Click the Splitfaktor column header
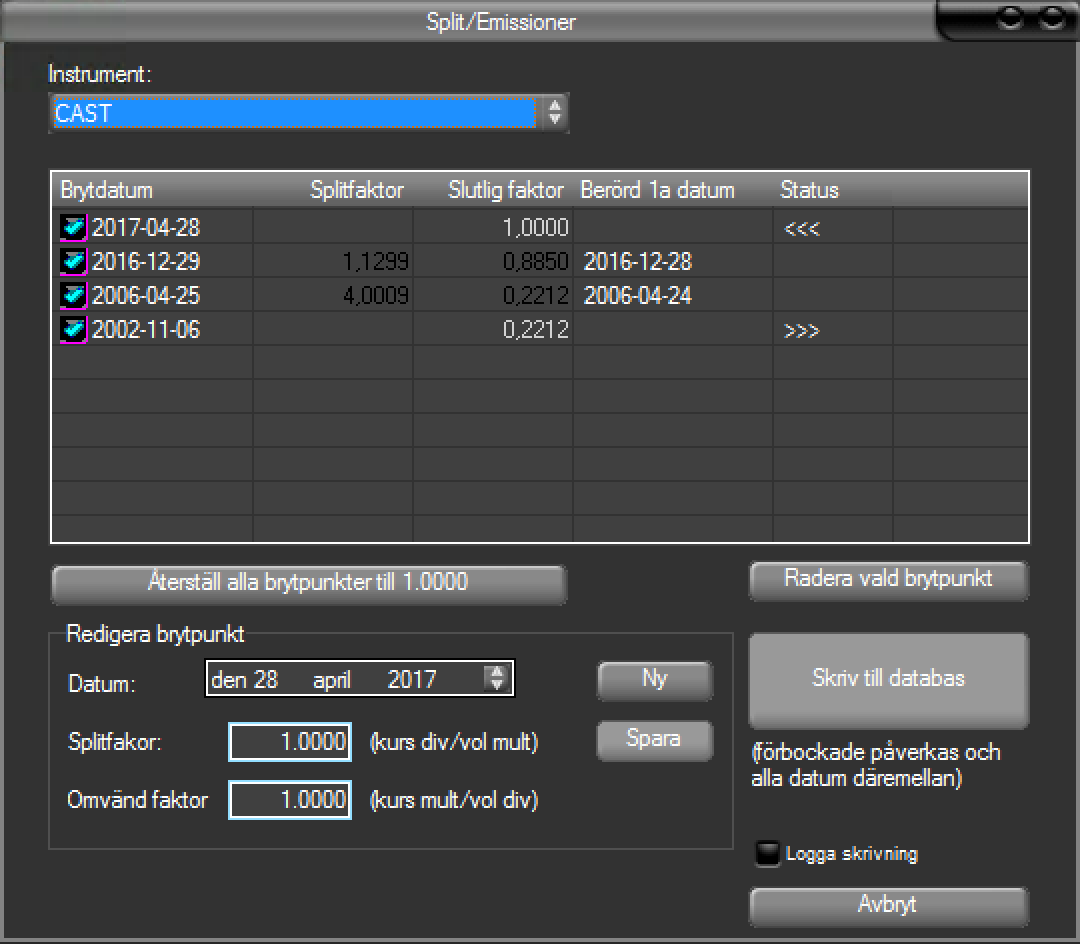The height and width of the screenshot is (944, 1080). [x=357, y=190]
